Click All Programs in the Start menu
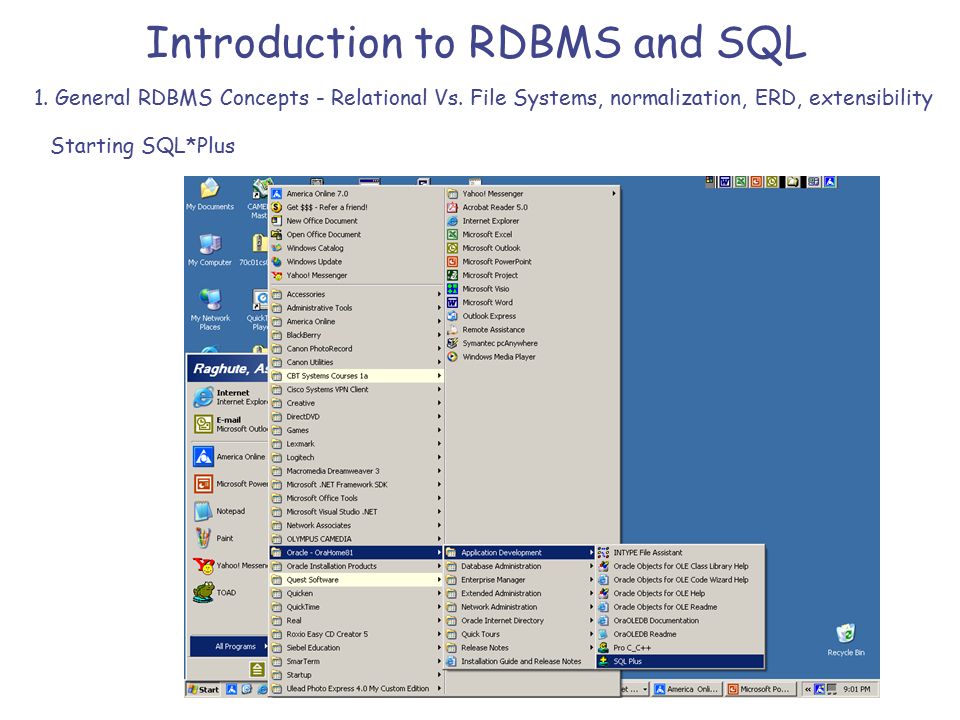Viewport: 960px width, 720px height. (x=230, y=647)
